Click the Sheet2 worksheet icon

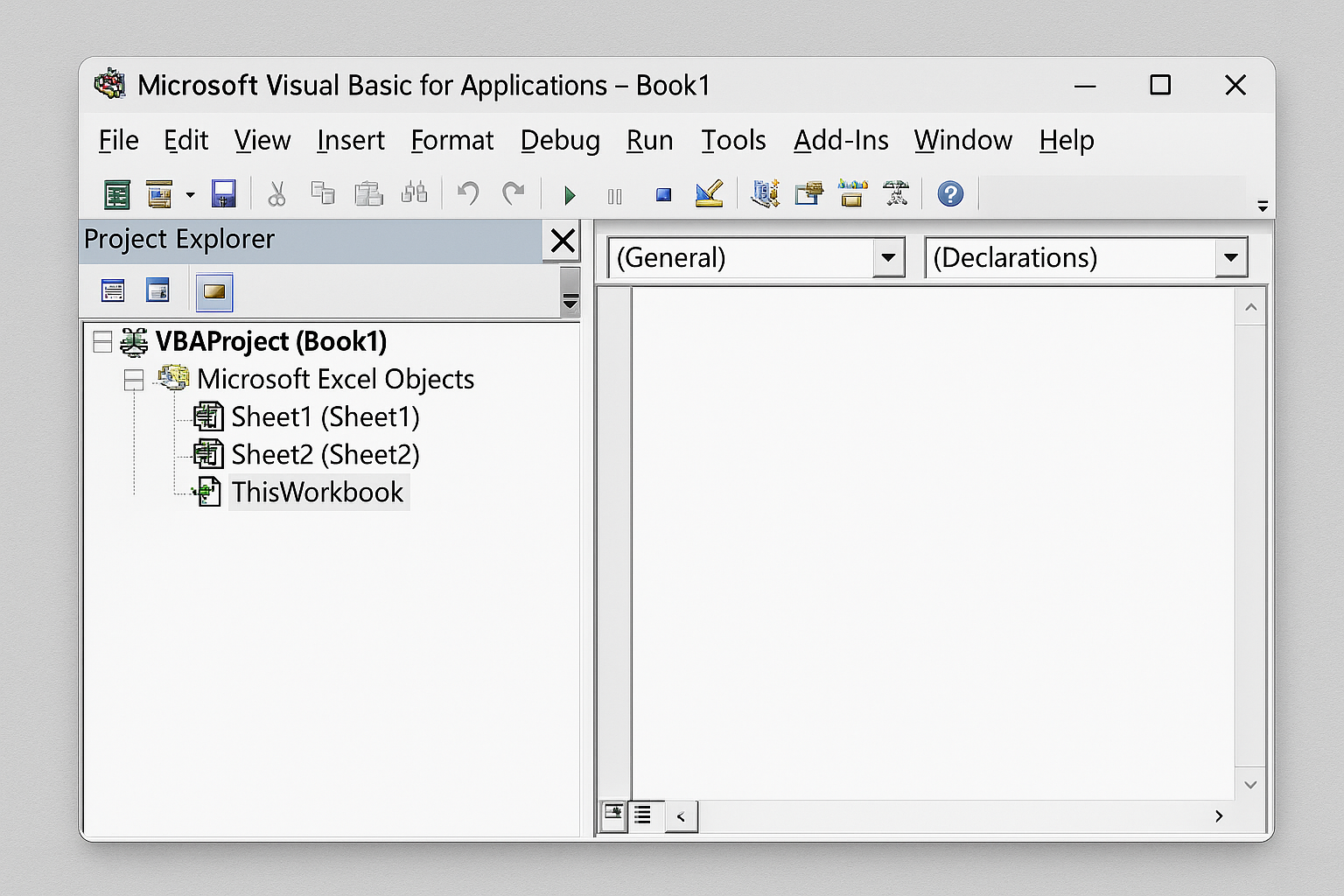coord(208,454)
